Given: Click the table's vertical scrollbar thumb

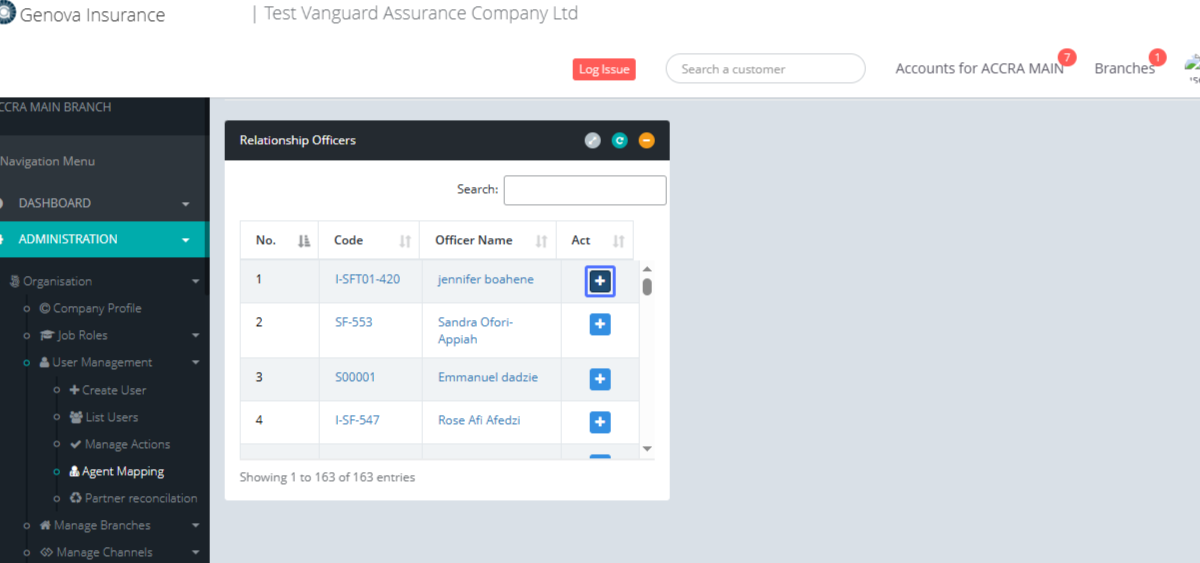Looking at the screenshot, I should (647, 287).
